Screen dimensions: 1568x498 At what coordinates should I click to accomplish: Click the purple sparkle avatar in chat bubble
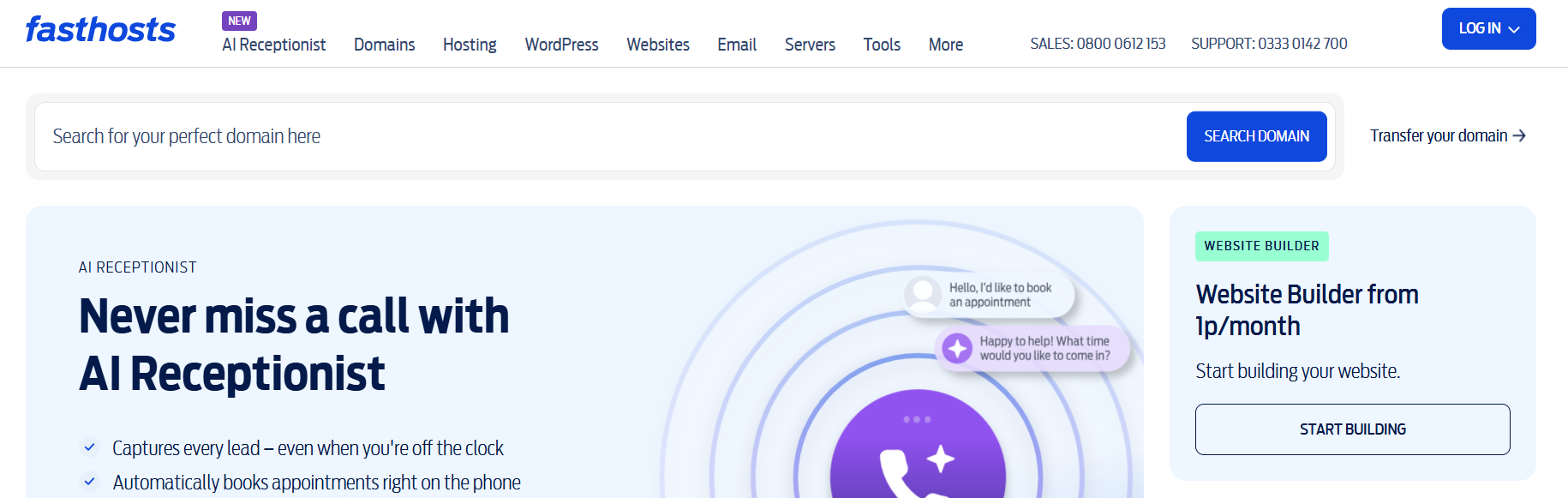click(957, 348)
